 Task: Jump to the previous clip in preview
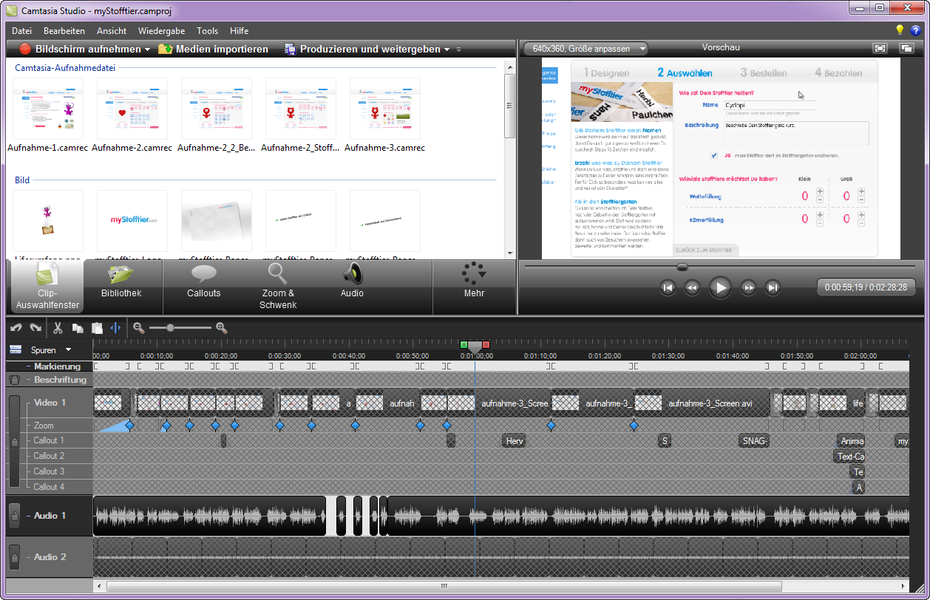(668, 288)
